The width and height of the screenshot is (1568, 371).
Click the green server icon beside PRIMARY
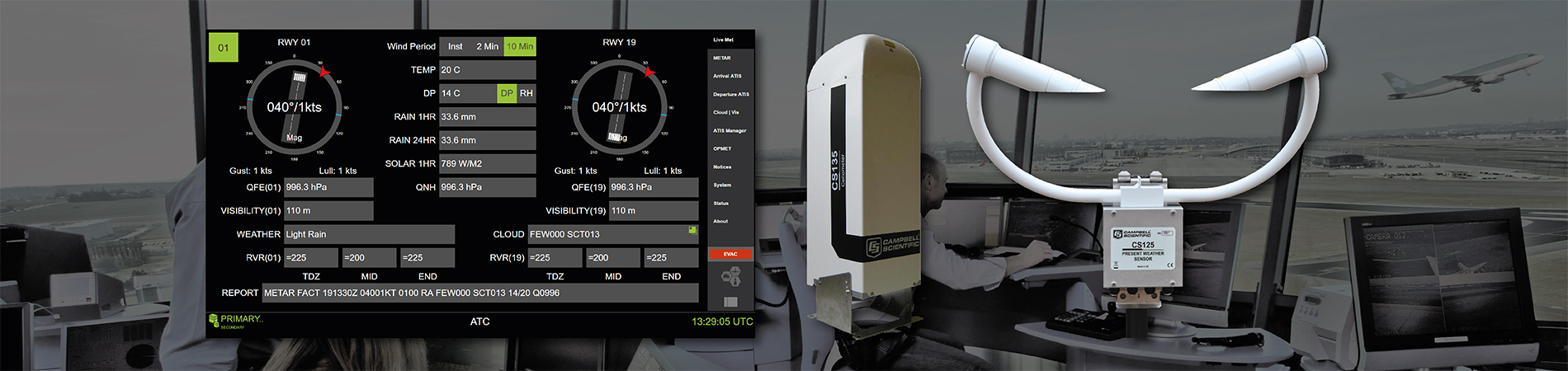(x=214, y=320)
